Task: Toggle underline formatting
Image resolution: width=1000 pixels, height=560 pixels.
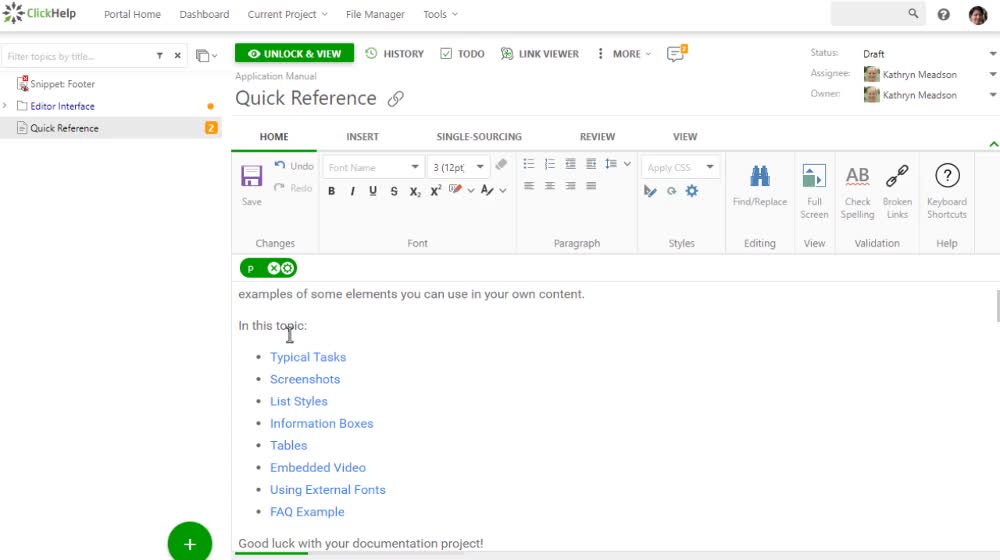Action: (373, 191)
